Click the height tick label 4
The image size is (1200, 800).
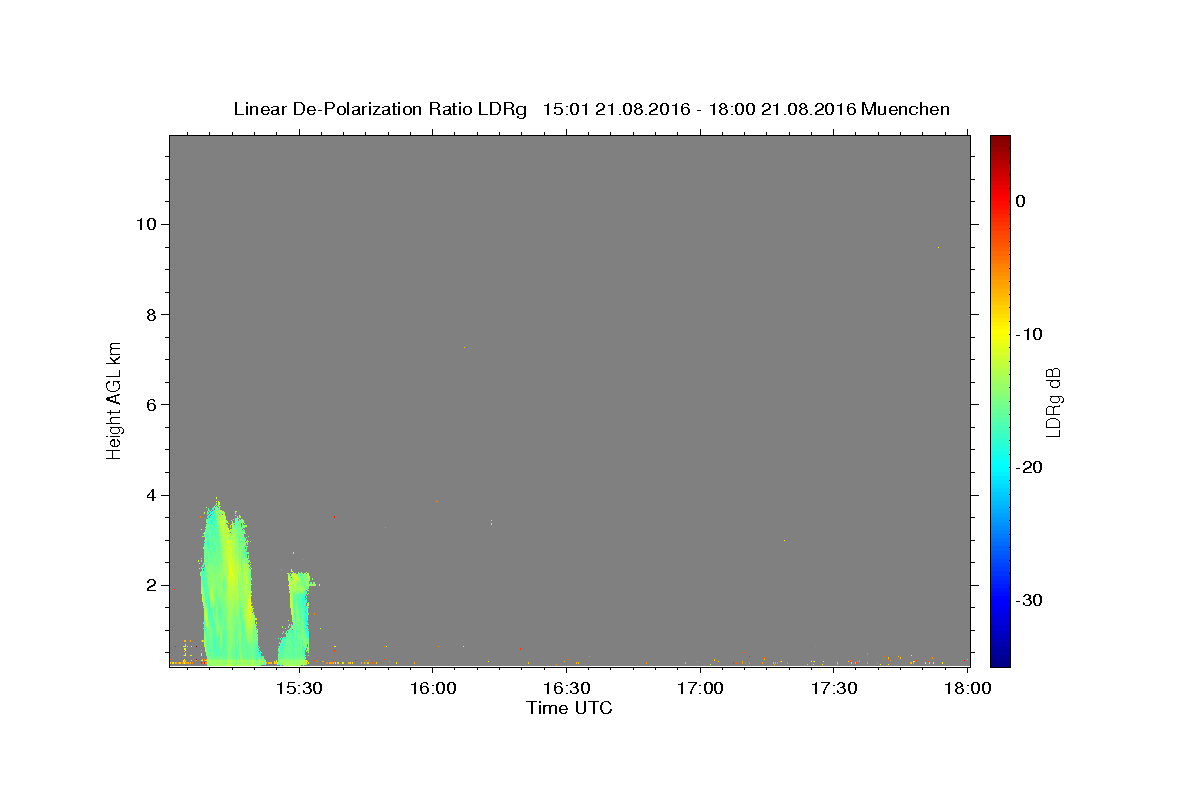[150, 495]
